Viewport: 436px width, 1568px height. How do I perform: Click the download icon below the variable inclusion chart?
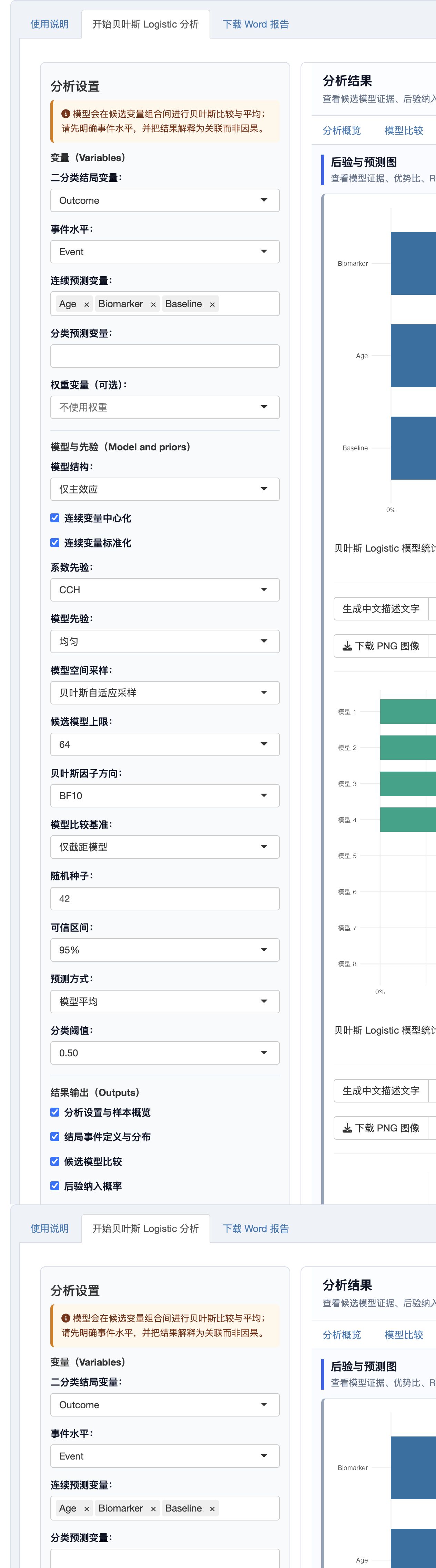coord(347,646)
